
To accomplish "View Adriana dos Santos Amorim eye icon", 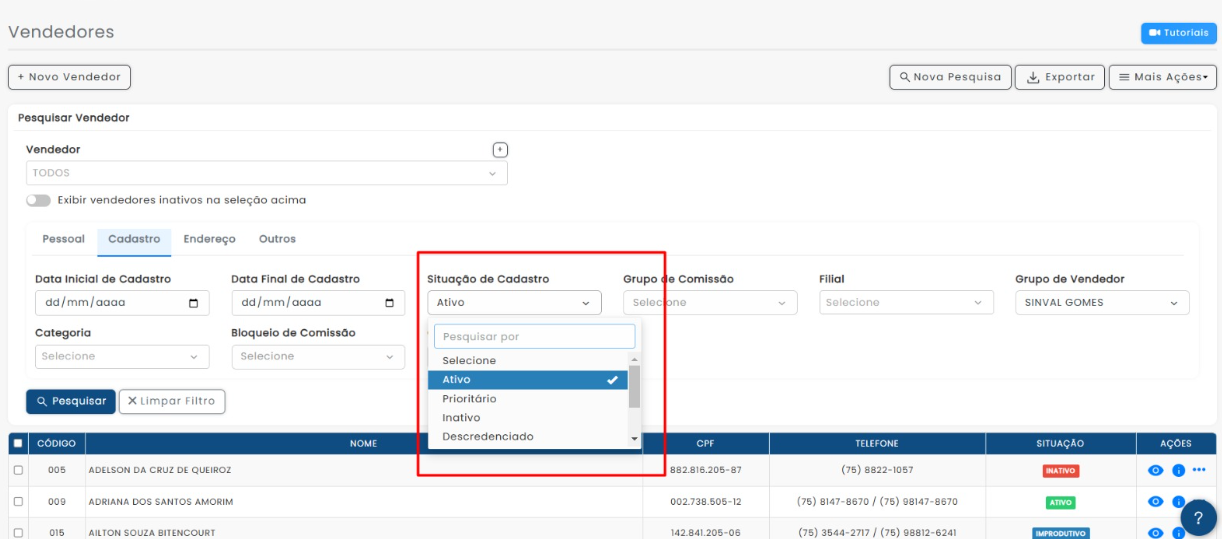I will pos(1155,502).
